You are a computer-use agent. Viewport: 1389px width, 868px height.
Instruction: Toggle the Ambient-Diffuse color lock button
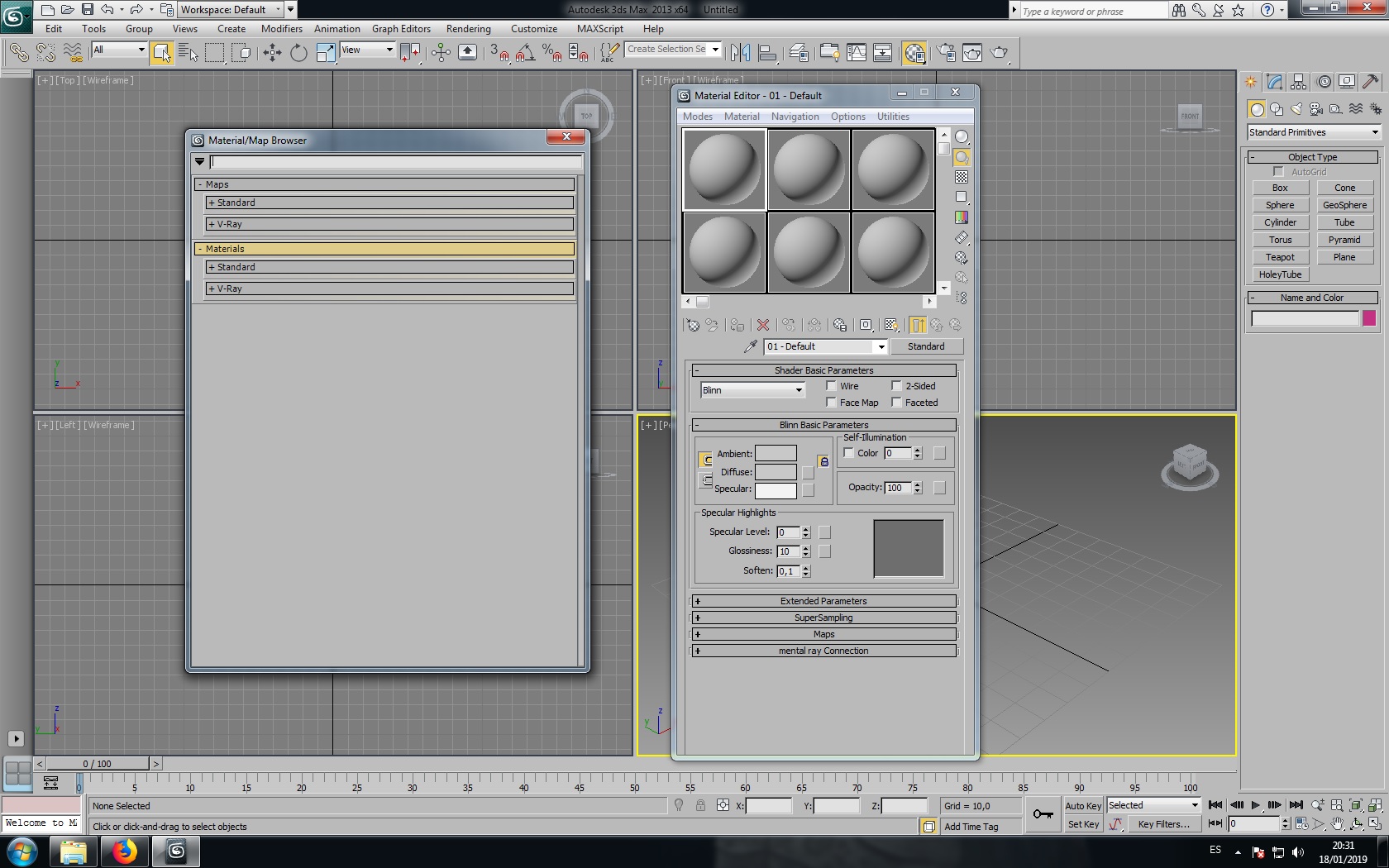click(x=823, y=462)
